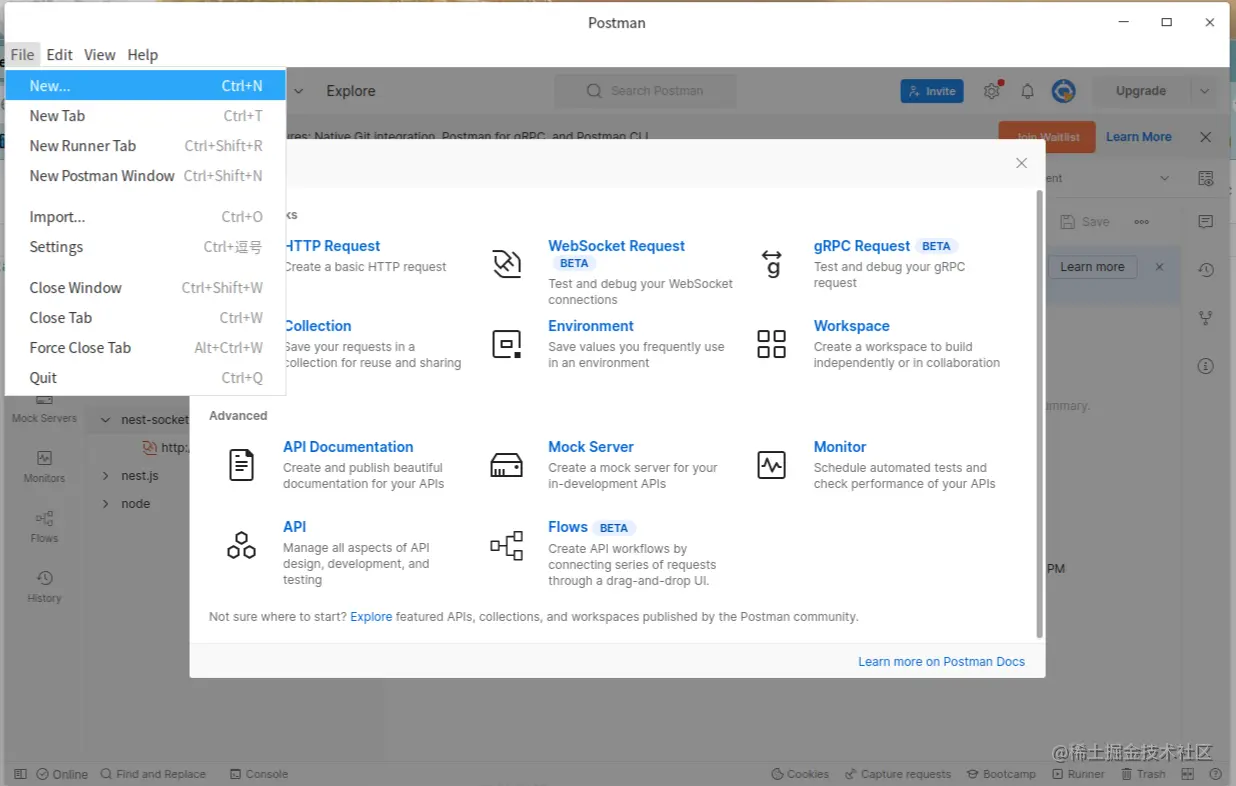Open Learn more on Postman Docs link
This screenshot has width=1236, height=786.
coord(941,662)
